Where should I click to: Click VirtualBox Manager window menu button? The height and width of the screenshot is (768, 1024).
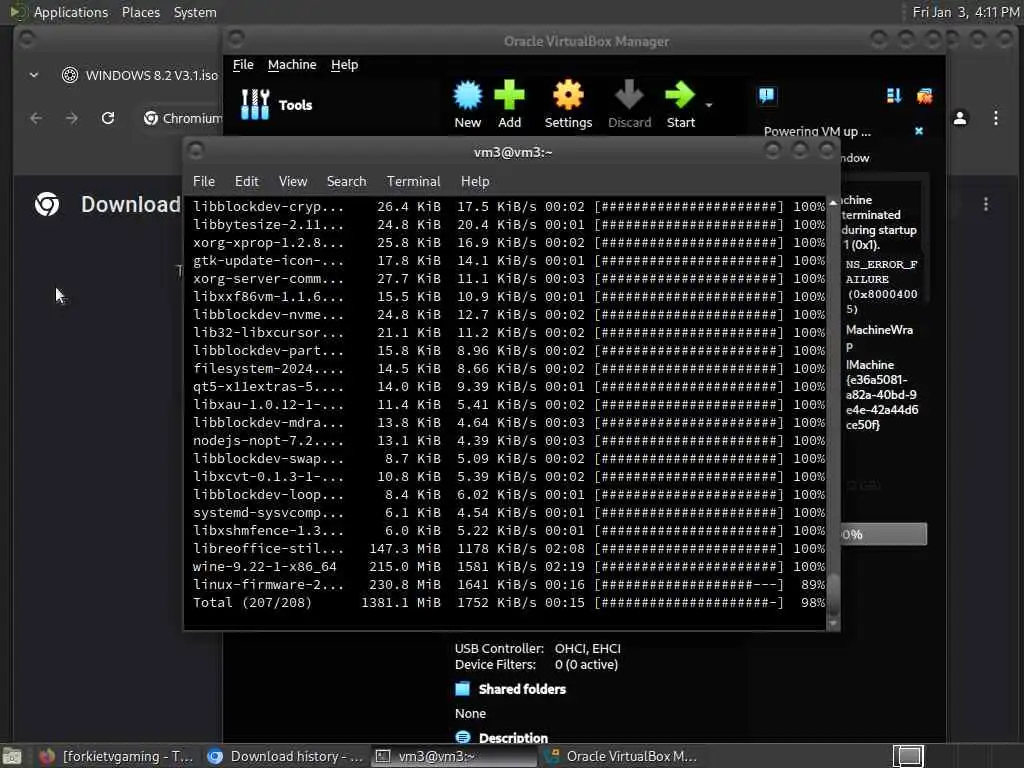click(236, 39)
